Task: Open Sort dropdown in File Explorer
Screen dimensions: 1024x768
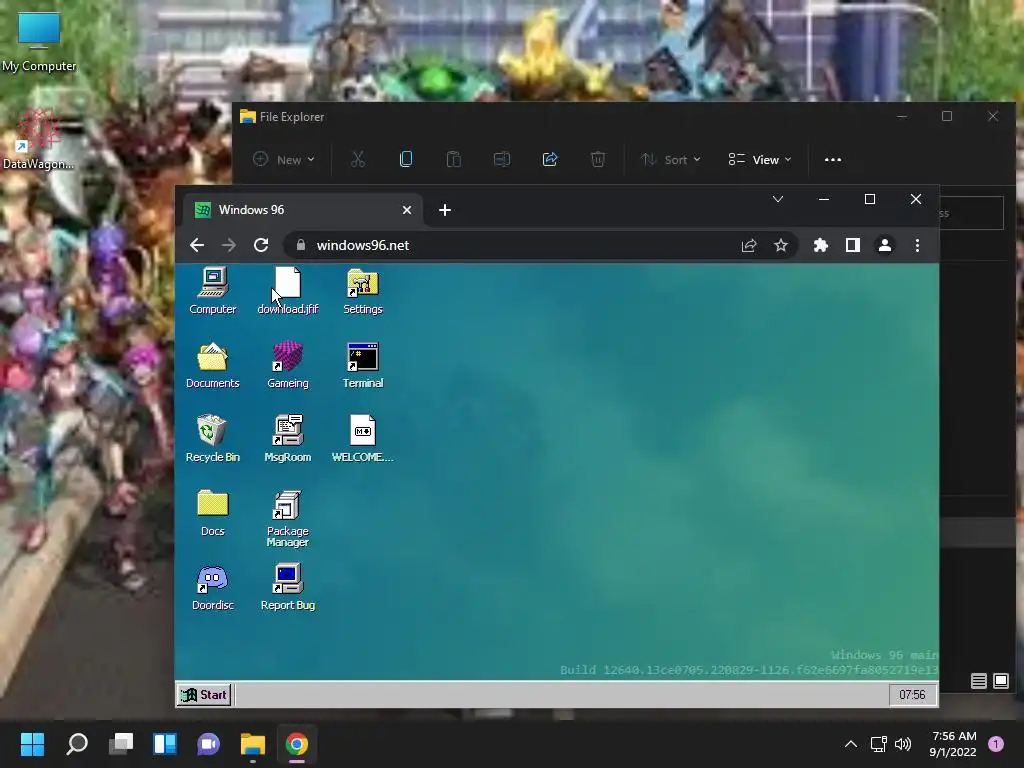Action: point(670,159)
